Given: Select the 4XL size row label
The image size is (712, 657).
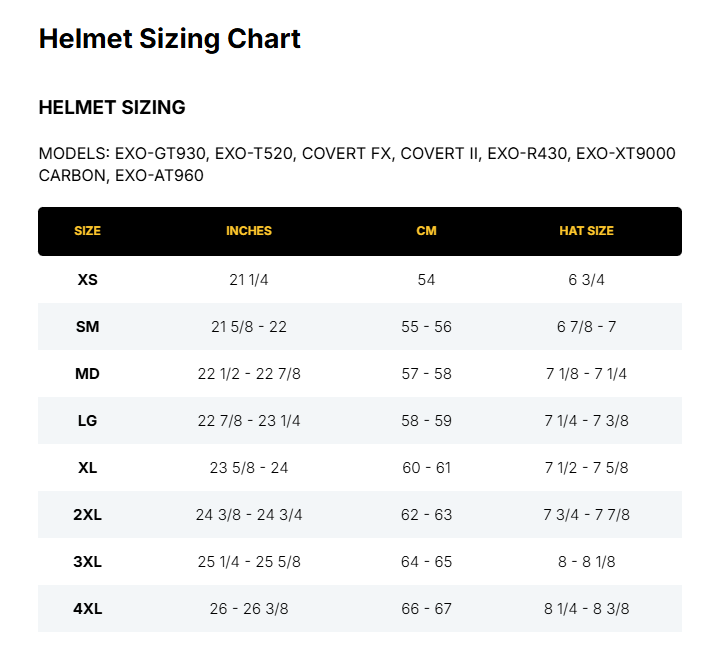Looking at the screenshot, I should pos(87,609).
